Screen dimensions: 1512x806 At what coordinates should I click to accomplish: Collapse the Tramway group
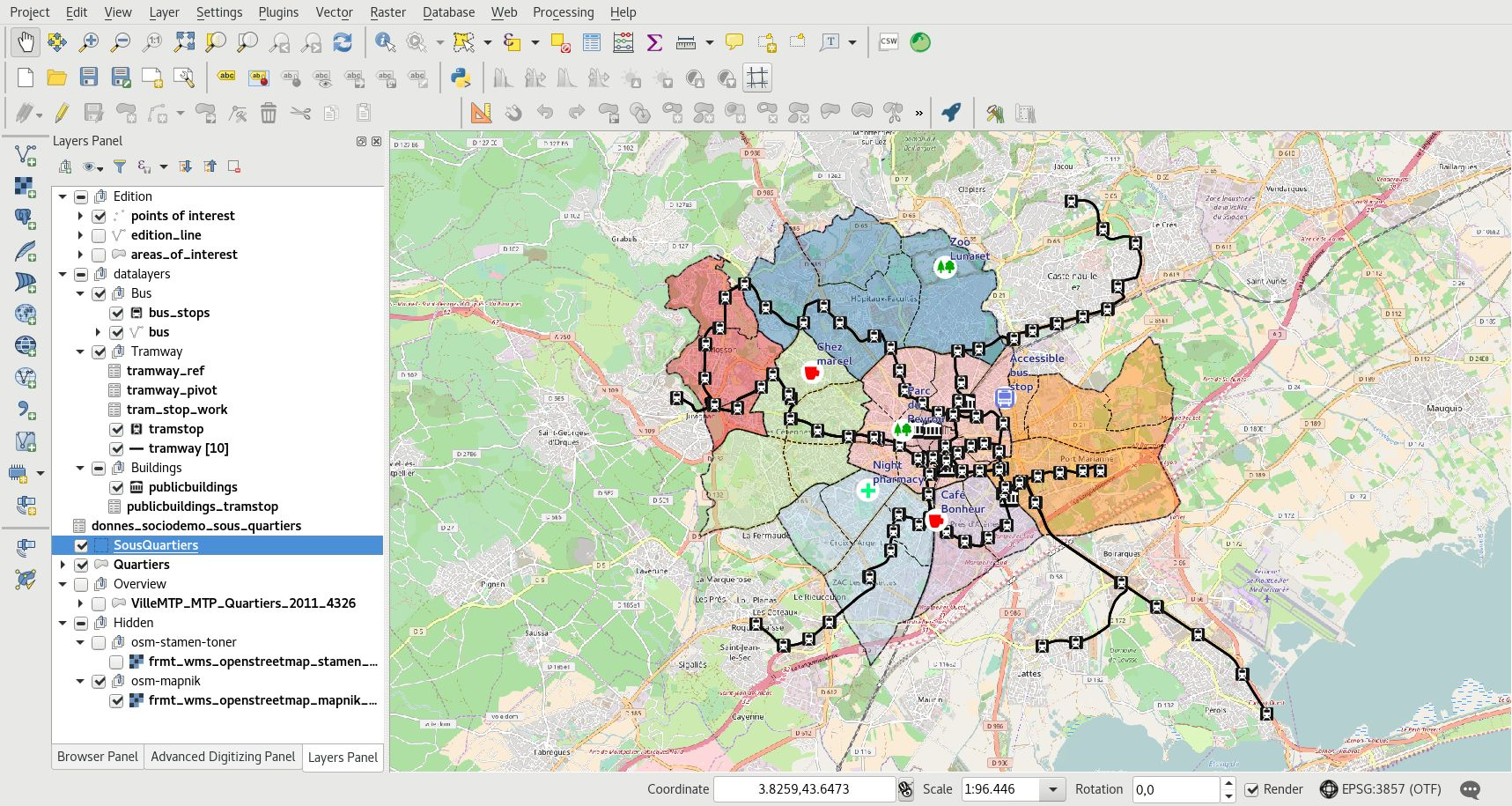[x=80, y=351]
